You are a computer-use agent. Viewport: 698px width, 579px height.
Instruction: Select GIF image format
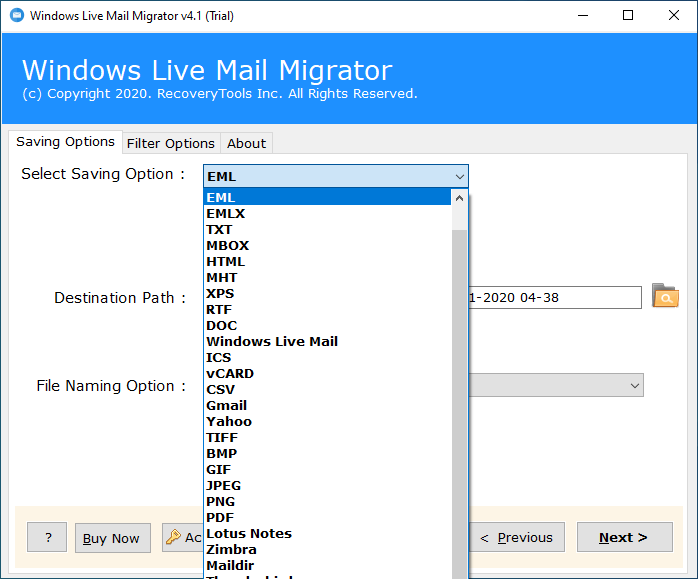click(327, 470)
